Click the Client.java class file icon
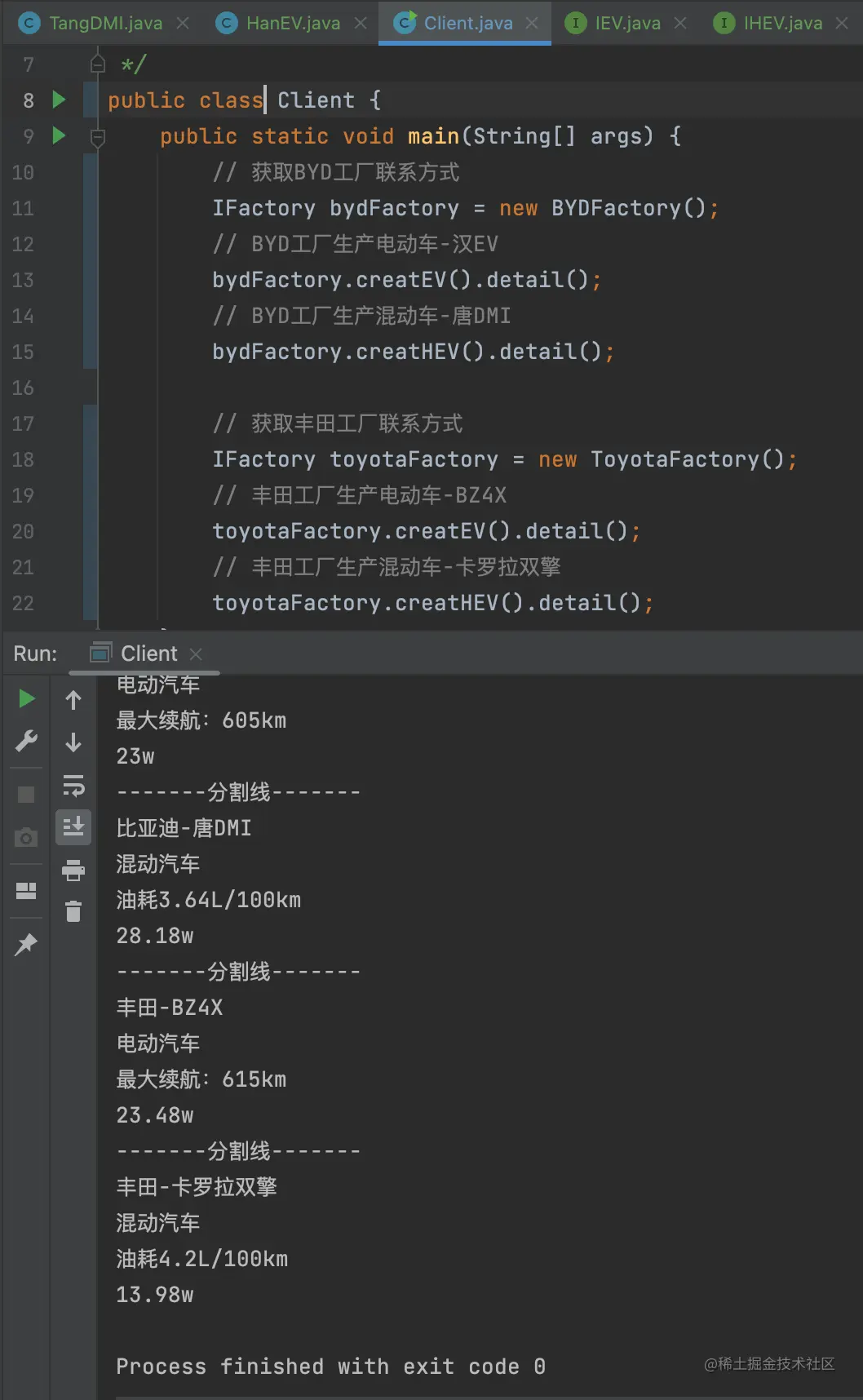The image size is (863, 1400). pos(405,23)
